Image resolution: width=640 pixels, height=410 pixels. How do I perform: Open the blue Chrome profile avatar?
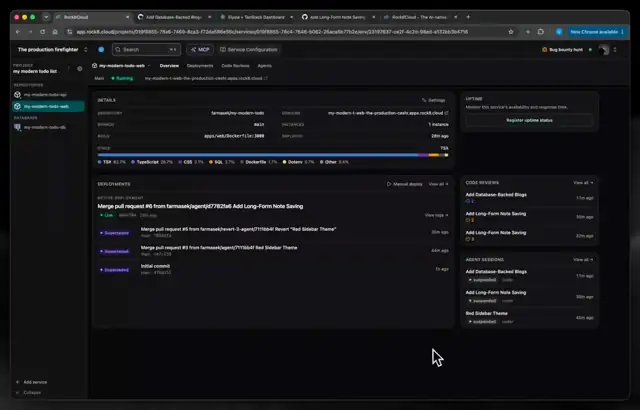[x=559, y=32]
